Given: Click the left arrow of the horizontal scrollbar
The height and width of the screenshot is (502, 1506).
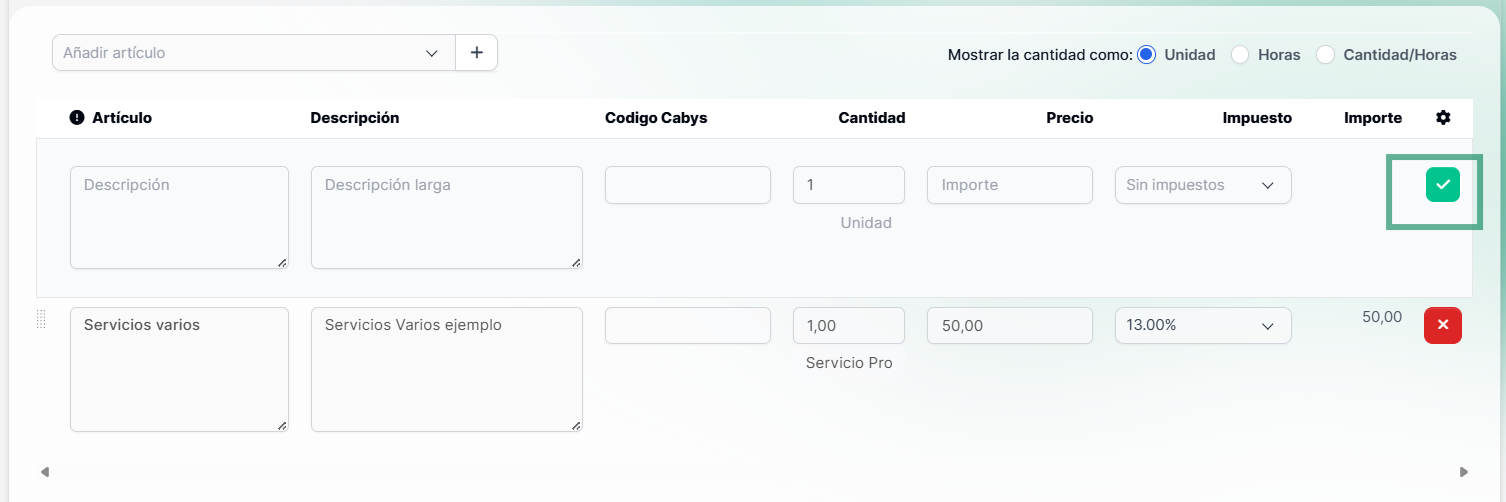Looking at the screenshot, I should click(45, 471).
